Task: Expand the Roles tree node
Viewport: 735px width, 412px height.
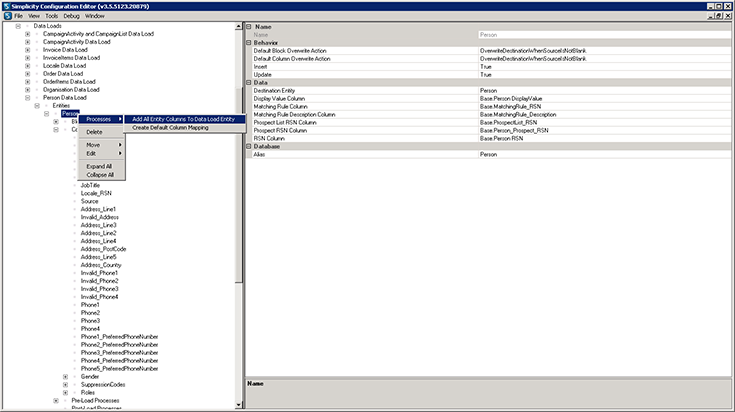Action: tap(66, 393)
